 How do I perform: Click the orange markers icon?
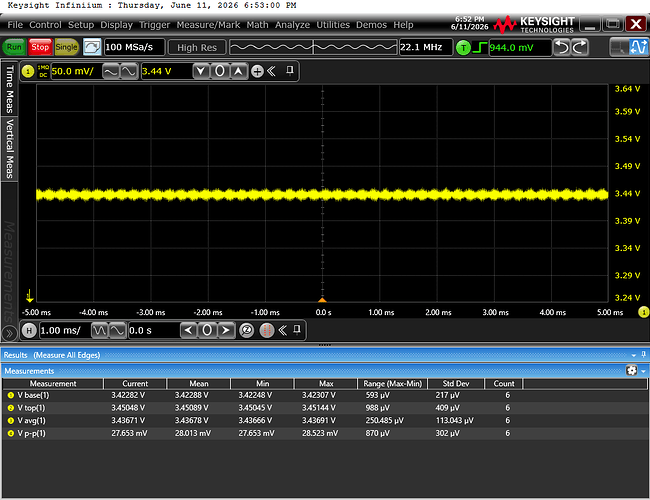coord(267,330)
